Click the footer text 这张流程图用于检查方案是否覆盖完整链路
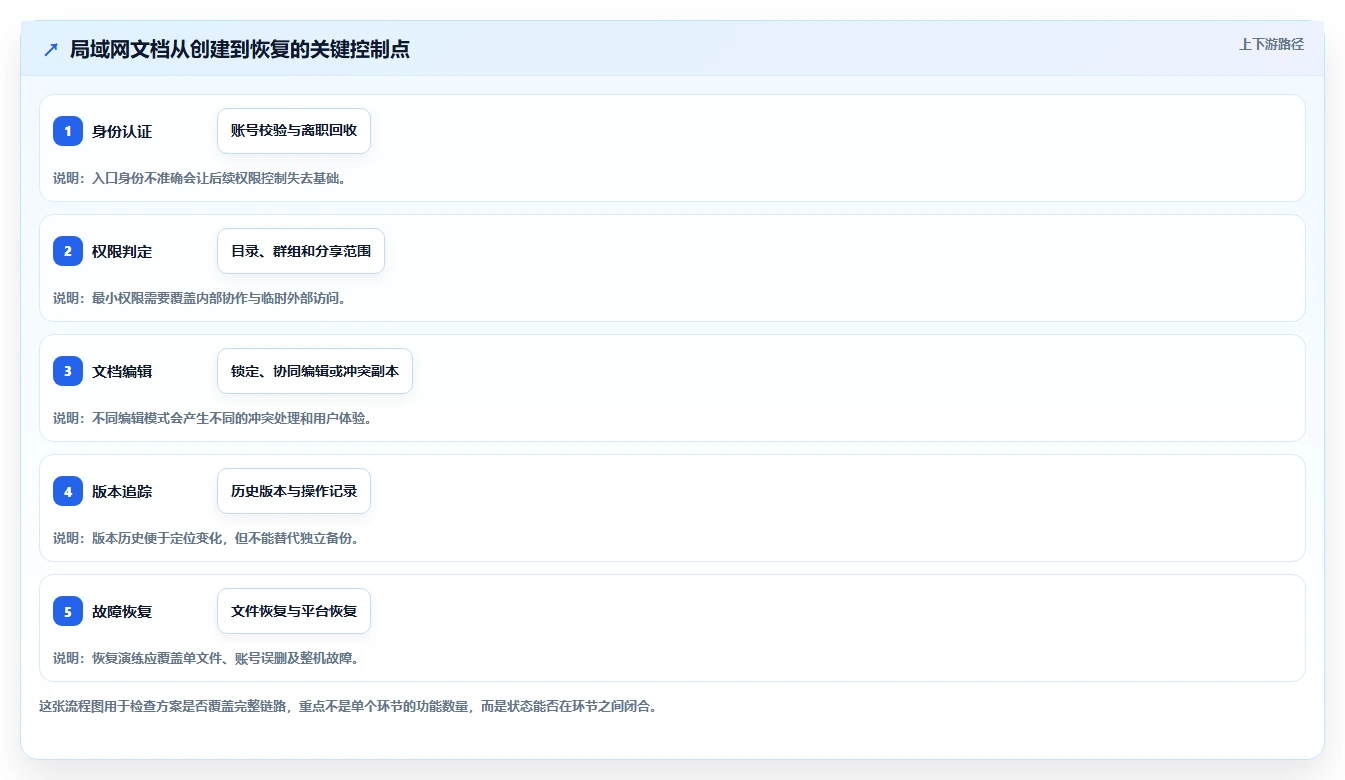 [x=165, y=706]
